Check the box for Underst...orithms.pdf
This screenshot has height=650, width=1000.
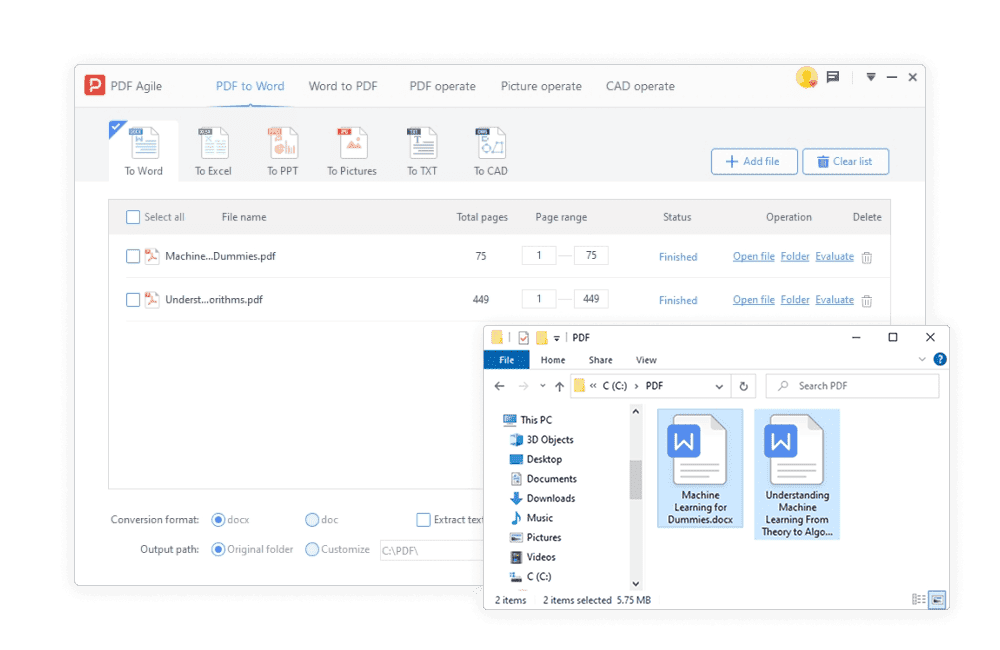(133, 300)
